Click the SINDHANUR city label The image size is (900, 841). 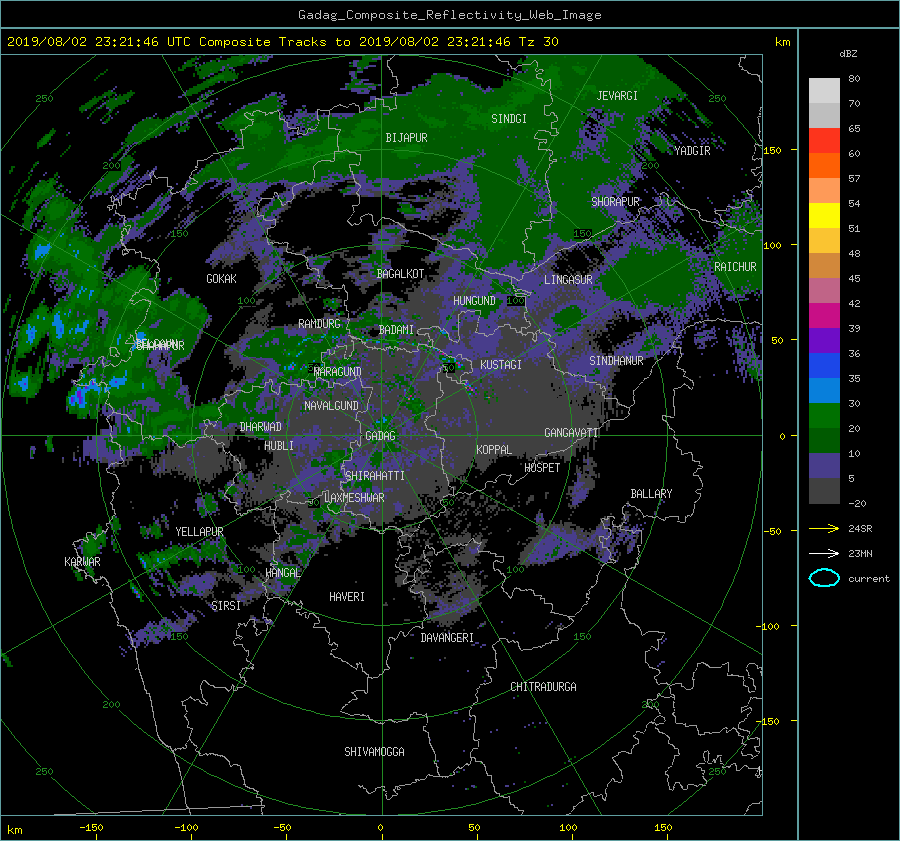coord(616,361)
